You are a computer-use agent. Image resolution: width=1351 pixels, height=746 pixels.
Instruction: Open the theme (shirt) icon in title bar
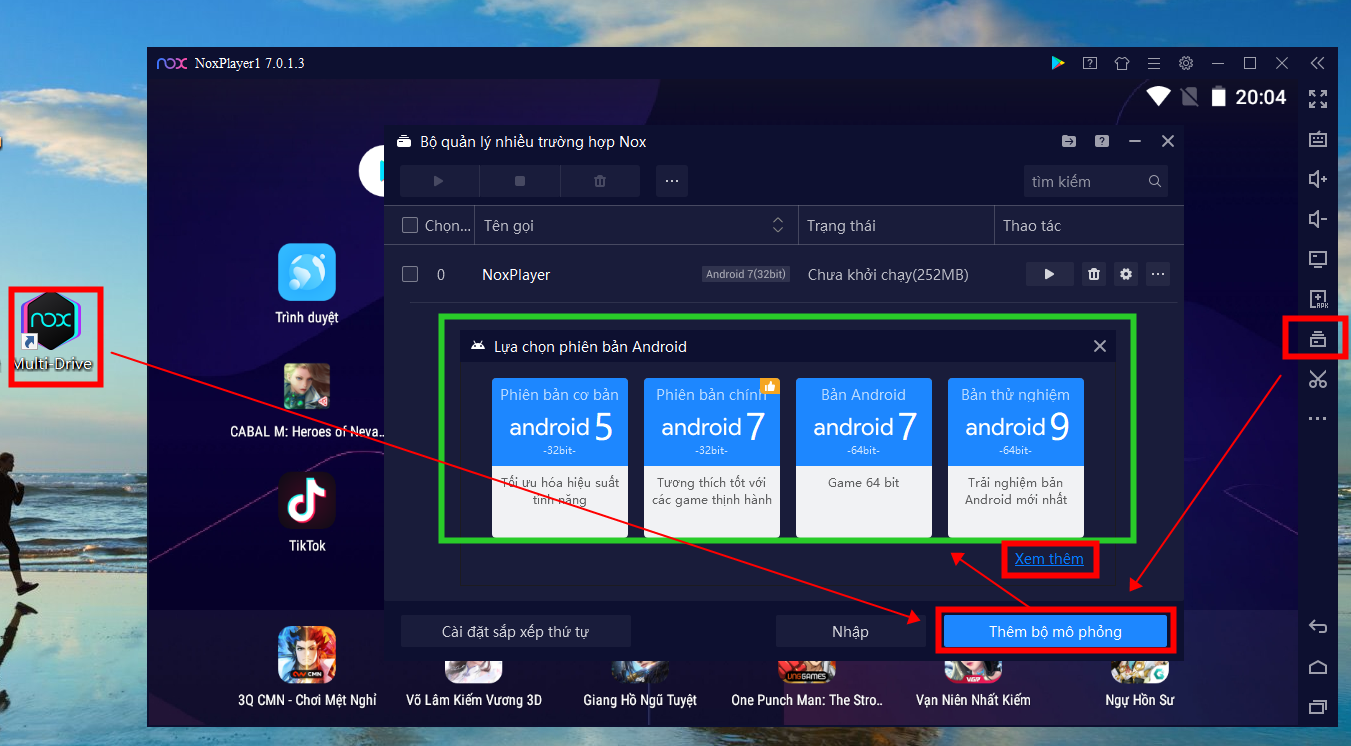click(1122, 63)
